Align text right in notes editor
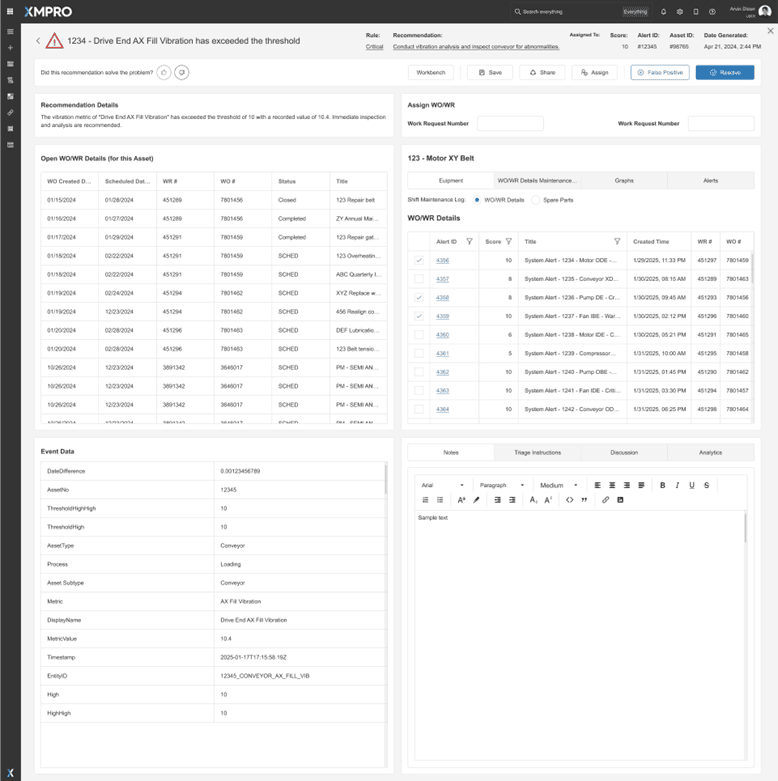The image size is (778, 781). point(627,485)
